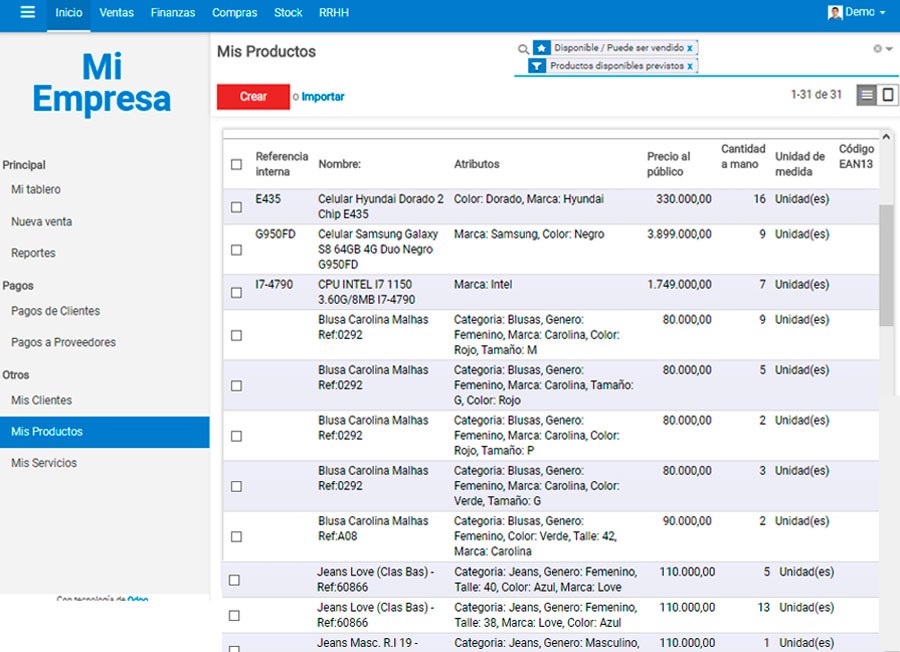Sort by 'Nombre:' column header

(x=340, y=164)
